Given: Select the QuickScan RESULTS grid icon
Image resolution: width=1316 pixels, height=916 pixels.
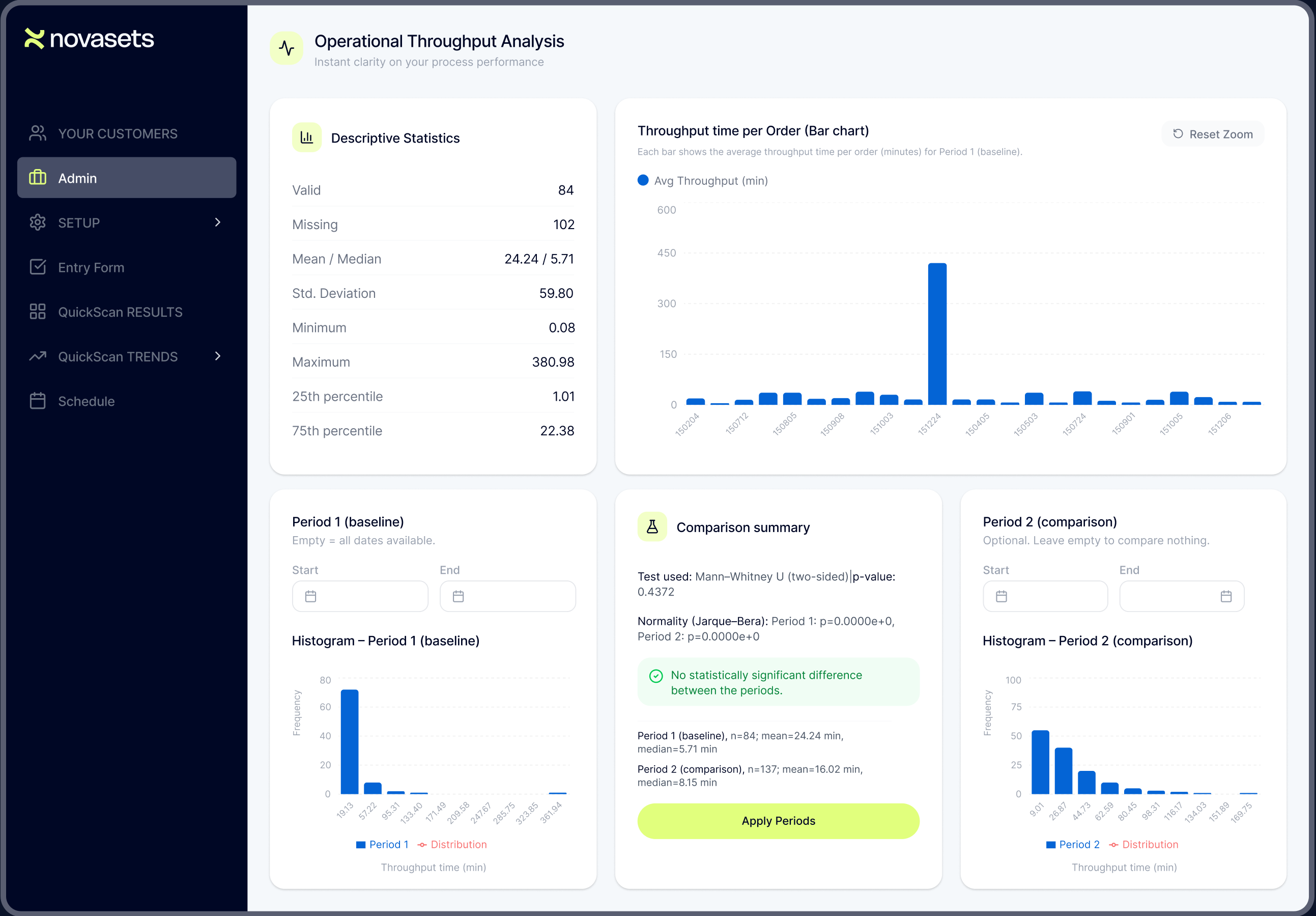Looking at the screenshot, I should tap(37, 312).
